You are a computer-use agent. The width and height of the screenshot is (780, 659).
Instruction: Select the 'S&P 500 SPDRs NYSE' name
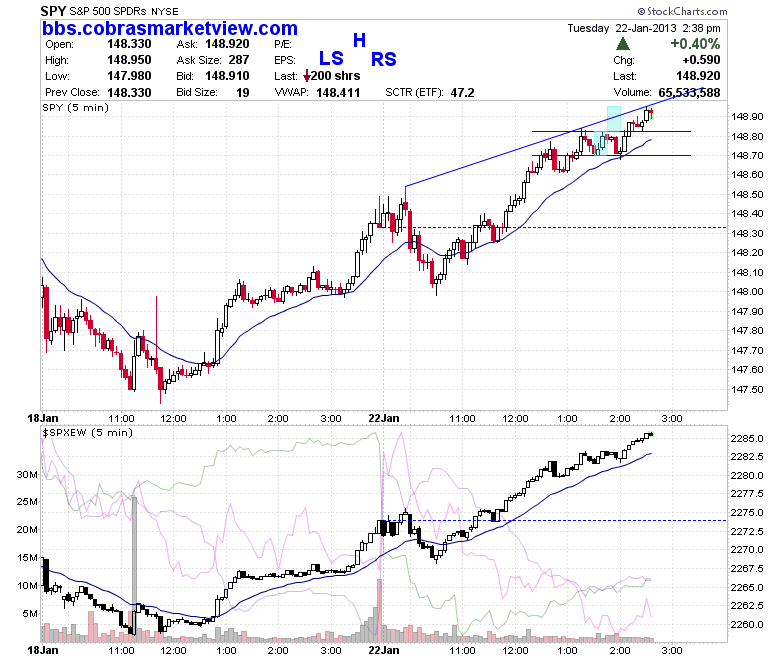tap(124, 11)
